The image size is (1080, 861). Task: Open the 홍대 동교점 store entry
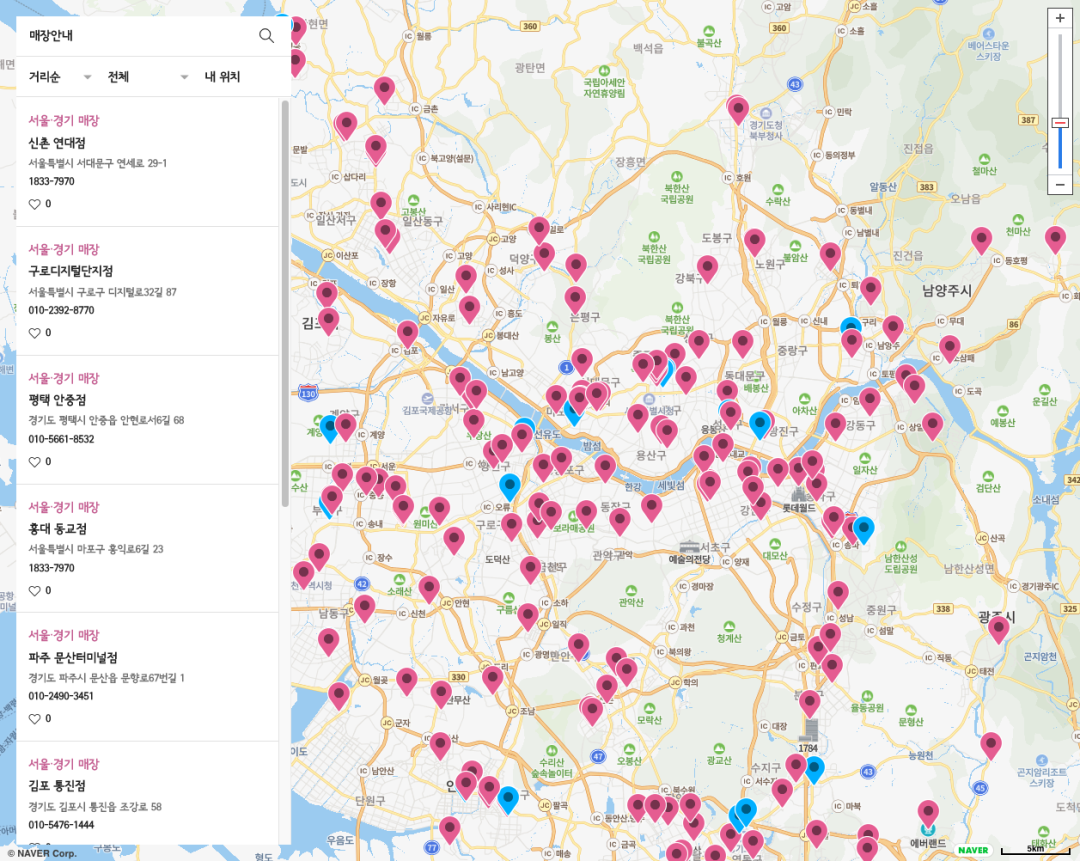click(58, 528)
